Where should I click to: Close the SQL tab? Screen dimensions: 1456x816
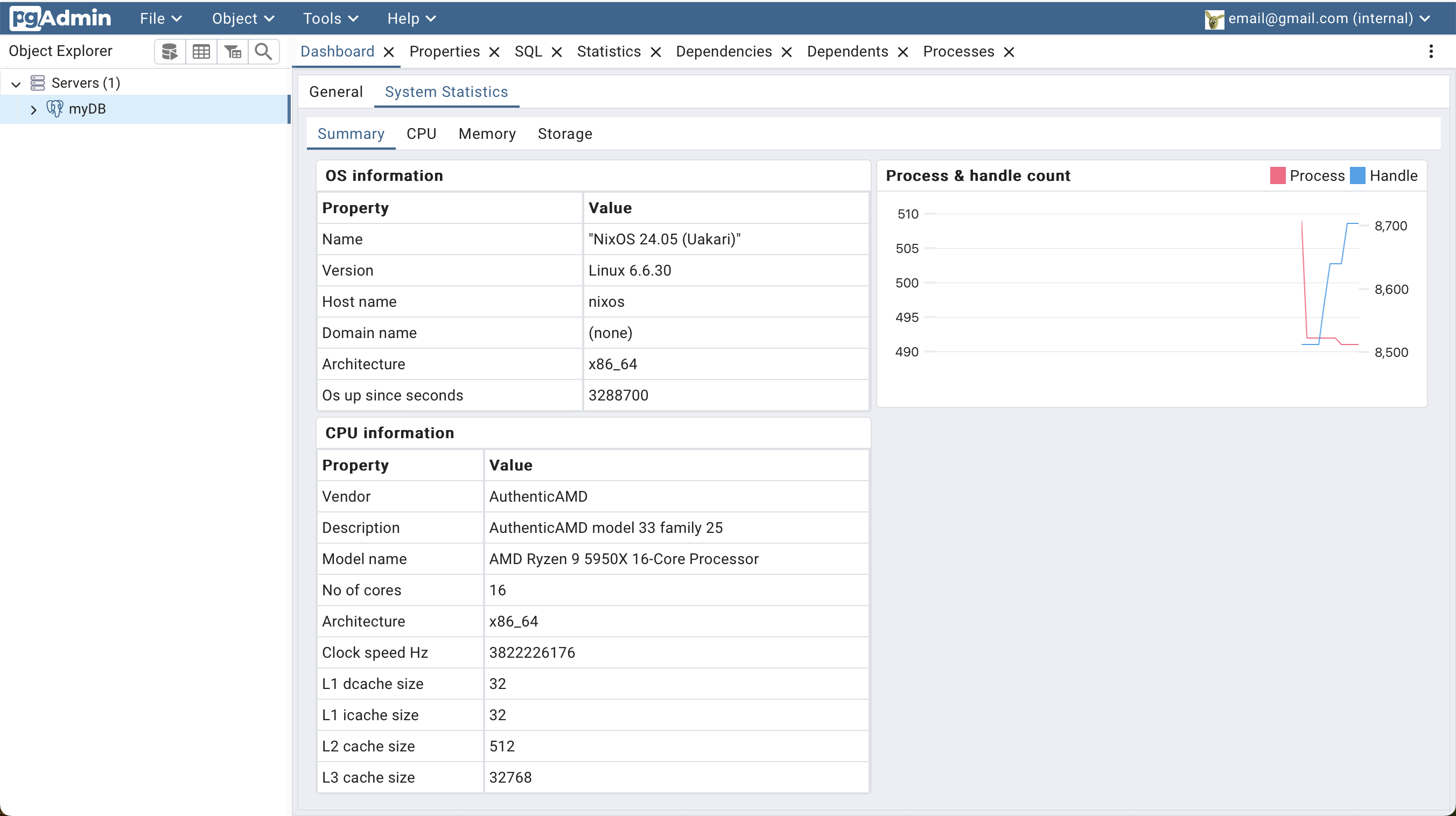[x=557, y=52]
